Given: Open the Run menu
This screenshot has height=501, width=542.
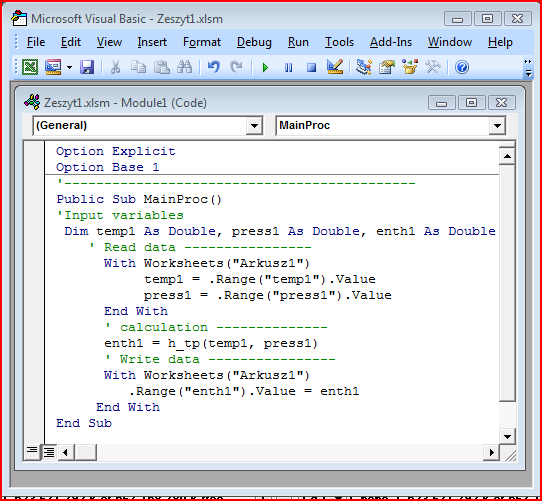Looking at the screenshot, I should (298, 42).
